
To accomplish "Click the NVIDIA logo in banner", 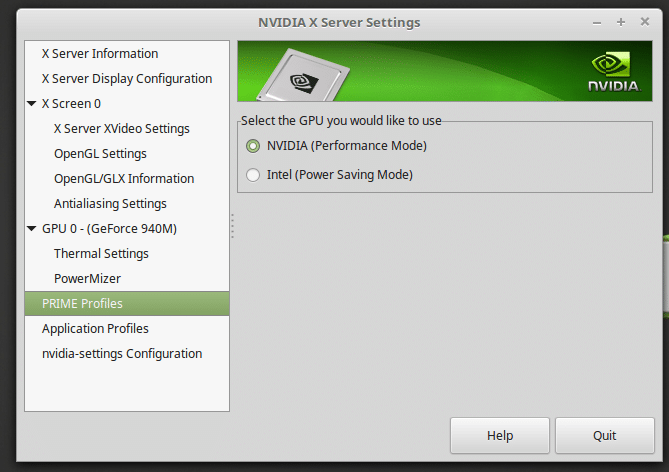I will [x=613, y=72].
